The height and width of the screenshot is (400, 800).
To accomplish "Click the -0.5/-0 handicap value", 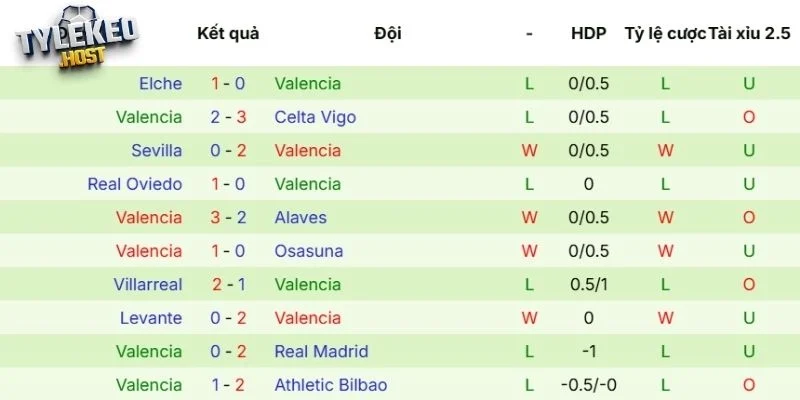I will 588,385.
